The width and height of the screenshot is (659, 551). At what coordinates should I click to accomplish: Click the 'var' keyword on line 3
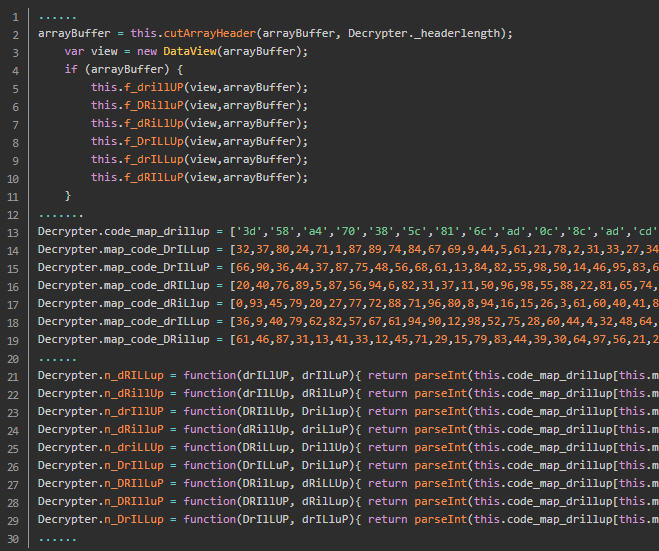pyautogui.click(x=74, y=51)
